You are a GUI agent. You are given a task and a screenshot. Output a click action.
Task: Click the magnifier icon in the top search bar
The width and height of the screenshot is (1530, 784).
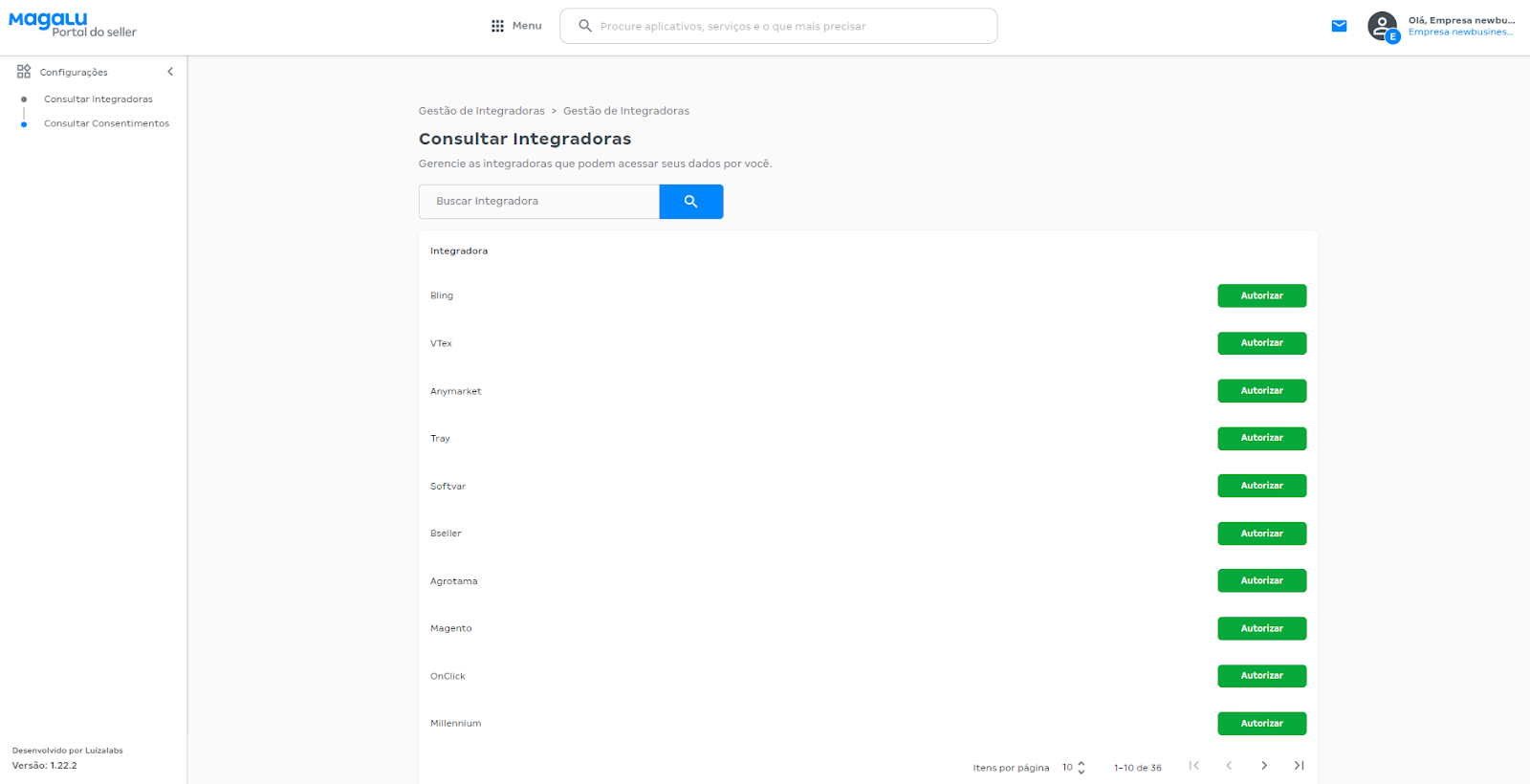(585, 26)
